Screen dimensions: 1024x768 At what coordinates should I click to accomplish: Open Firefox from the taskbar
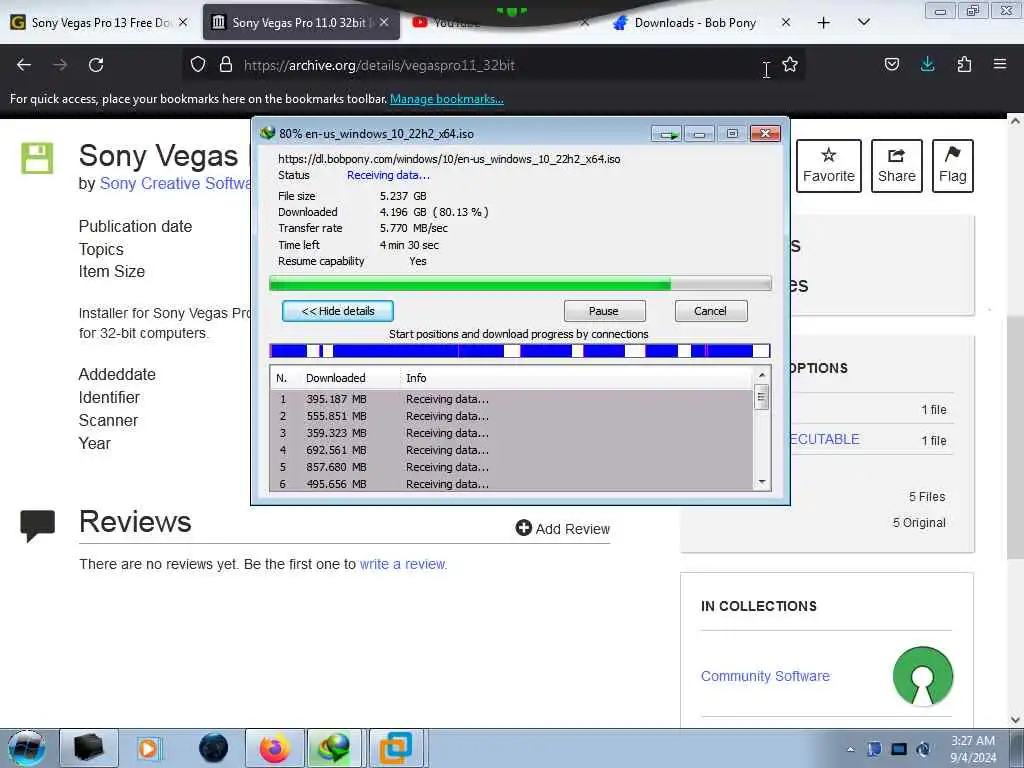274,748
